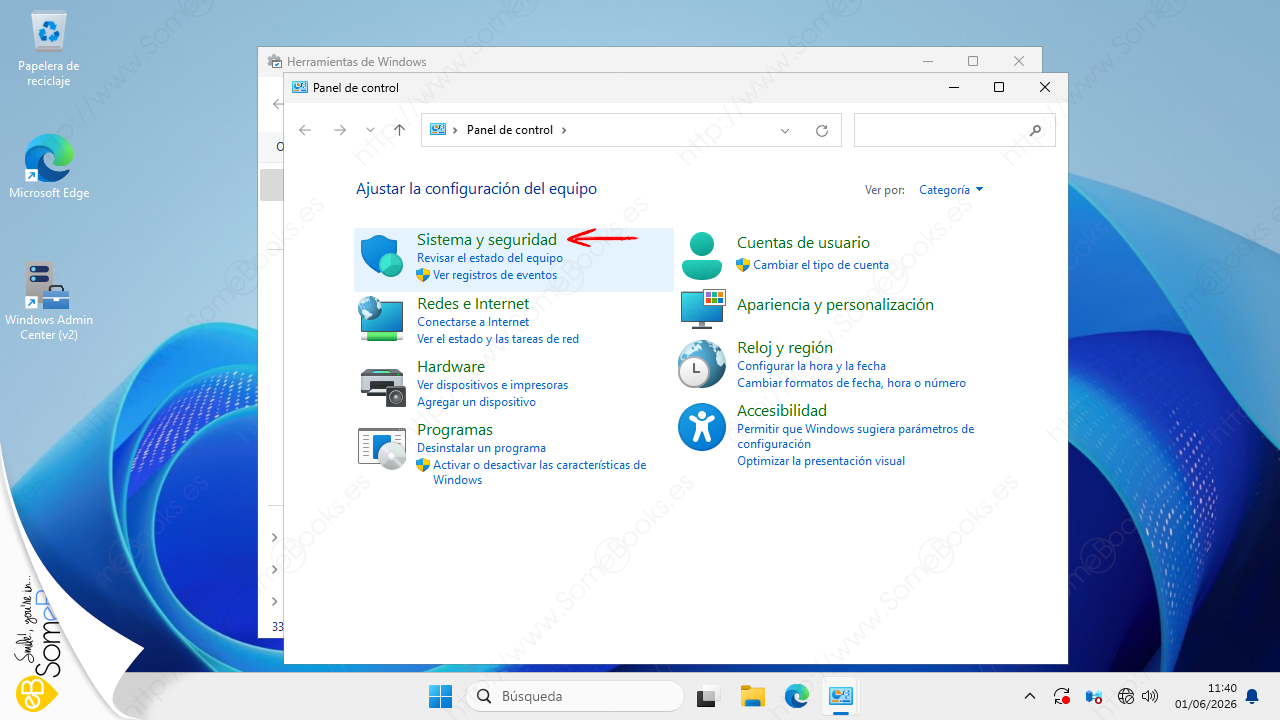This screenshot has height=720, width=1280.
Task: Open the Hardware printer icon
Action: pyautogui.click(x=382, y=385)
